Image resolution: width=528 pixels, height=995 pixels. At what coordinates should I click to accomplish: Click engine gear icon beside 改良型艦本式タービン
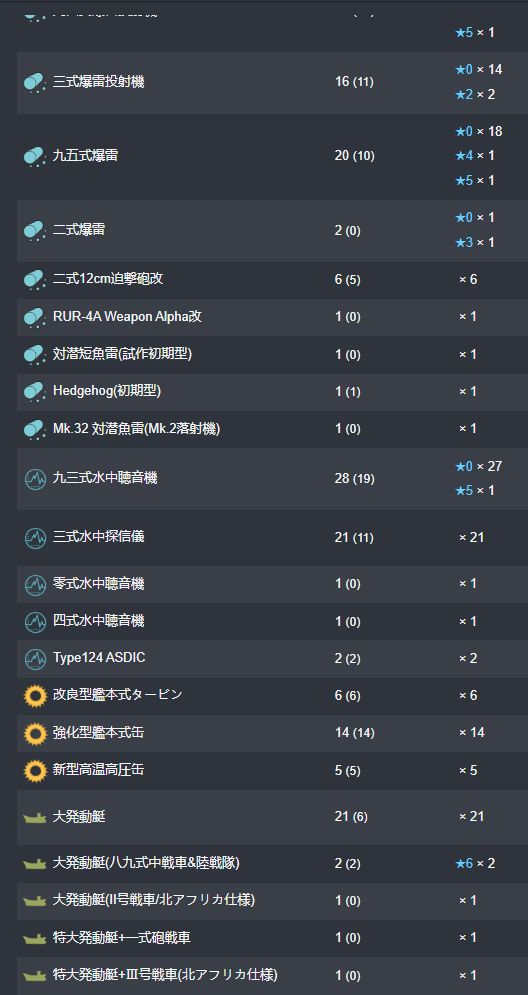[35, 696]
